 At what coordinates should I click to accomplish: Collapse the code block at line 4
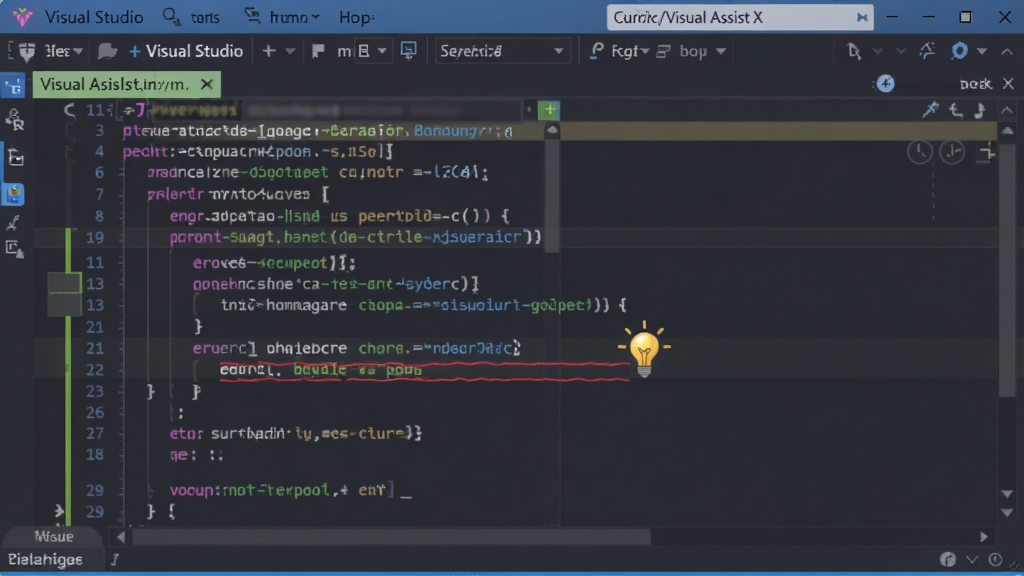click(70, 152)
